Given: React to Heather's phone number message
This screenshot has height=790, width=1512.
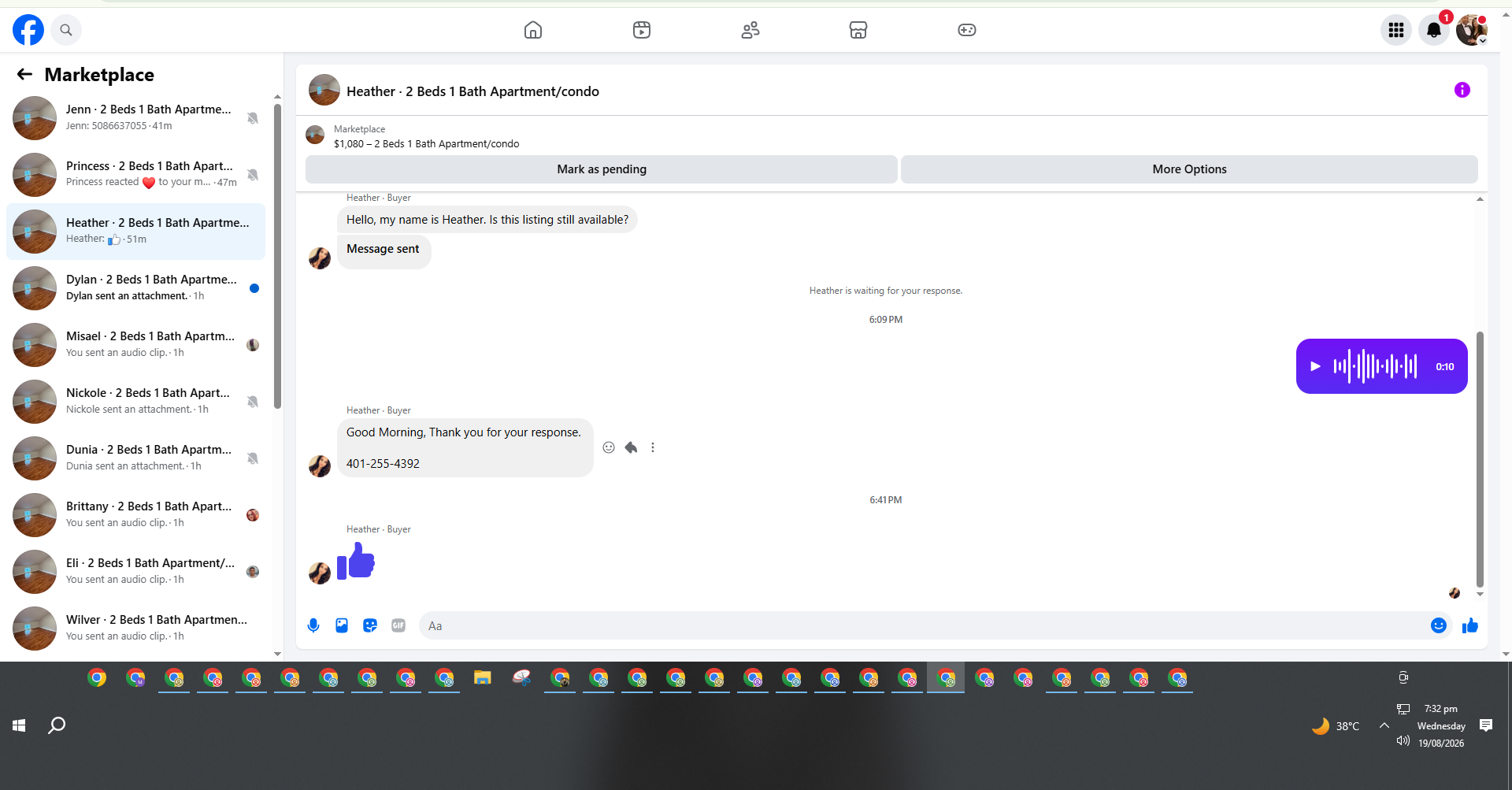Looking at the screenshot, I should pyautogui.click(x=609, y=447).
